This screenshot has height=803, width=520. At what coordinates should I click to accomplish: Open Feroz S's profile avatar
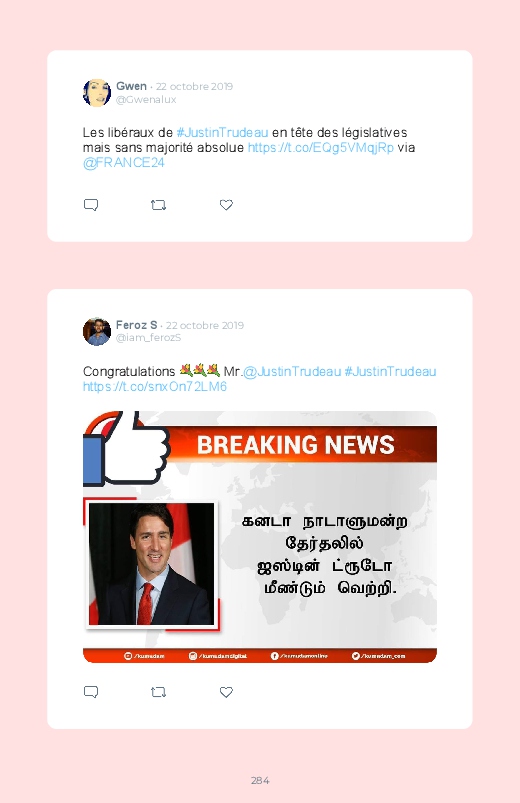(x=97, y=331)
